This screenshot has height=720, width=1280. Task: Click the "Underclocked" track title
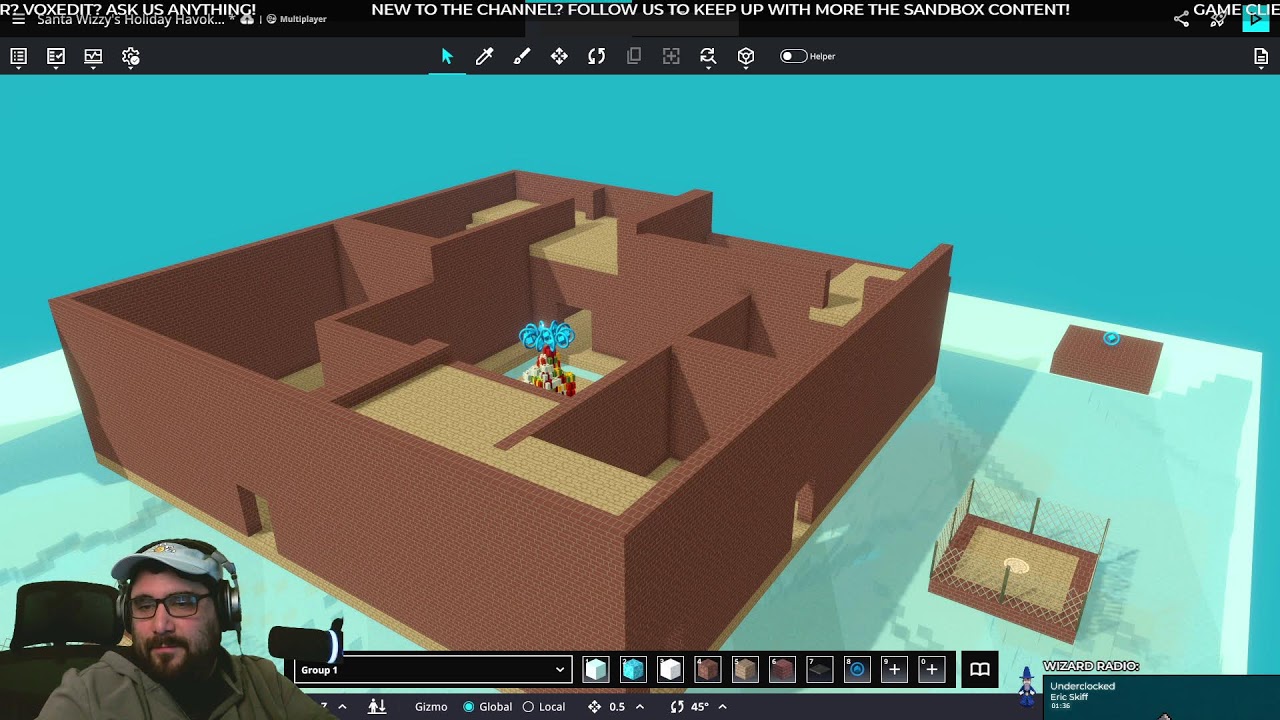[x=1082, y=687]
